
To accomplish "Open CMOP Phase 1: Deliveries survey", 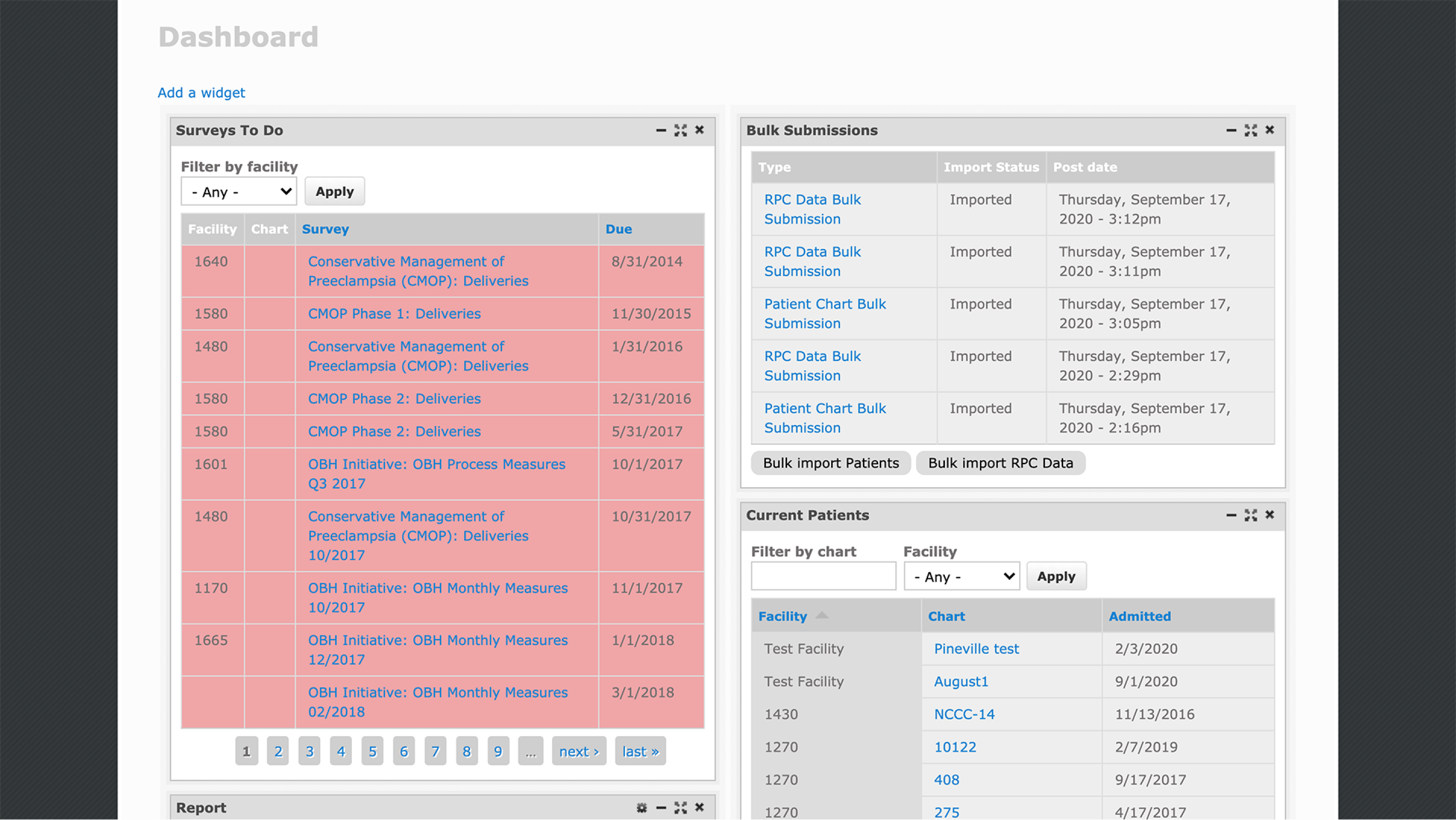I will pos(394,314).
